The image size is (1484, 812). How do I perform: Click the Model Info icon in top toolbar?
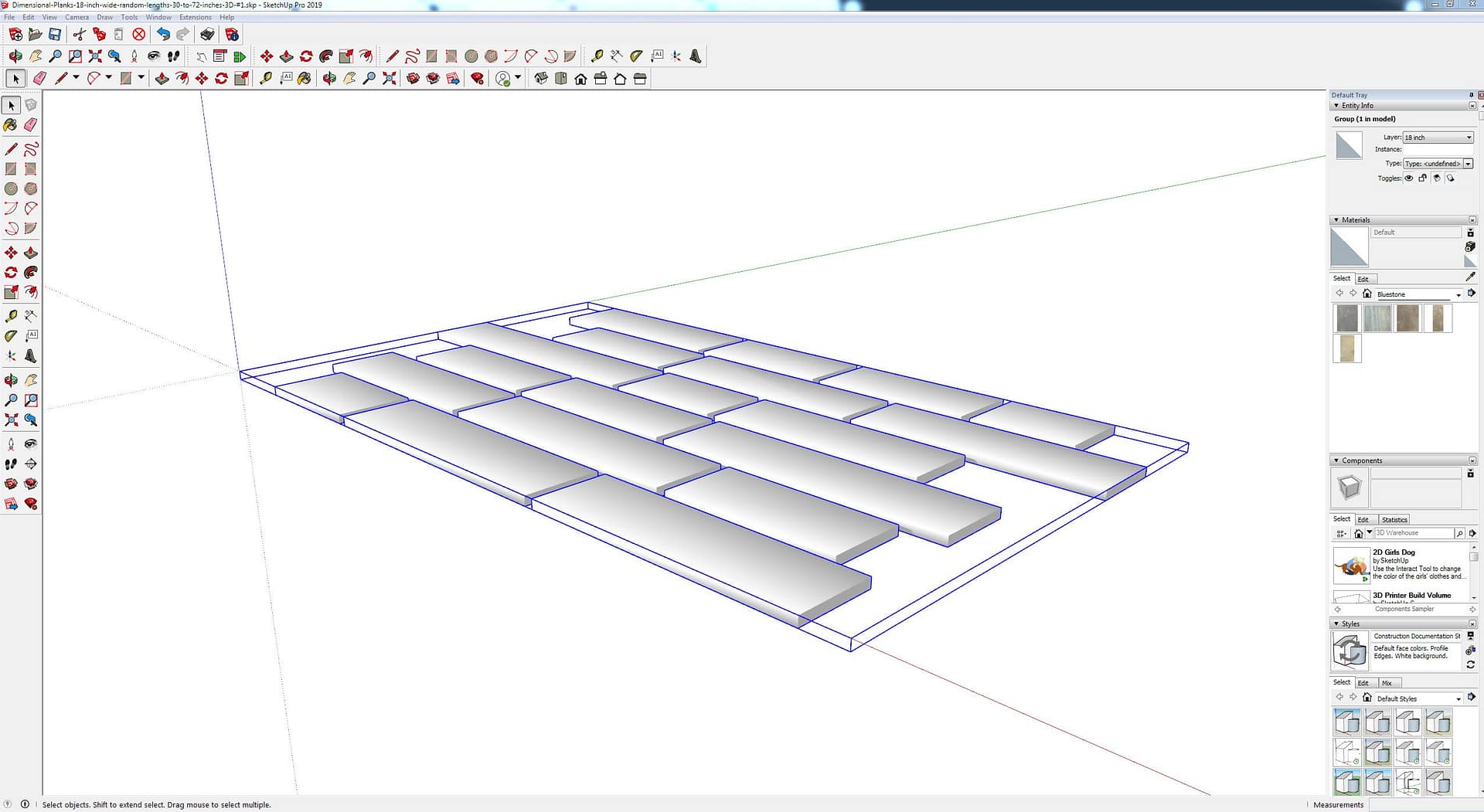pyautogui.click(x=231, y=34)
